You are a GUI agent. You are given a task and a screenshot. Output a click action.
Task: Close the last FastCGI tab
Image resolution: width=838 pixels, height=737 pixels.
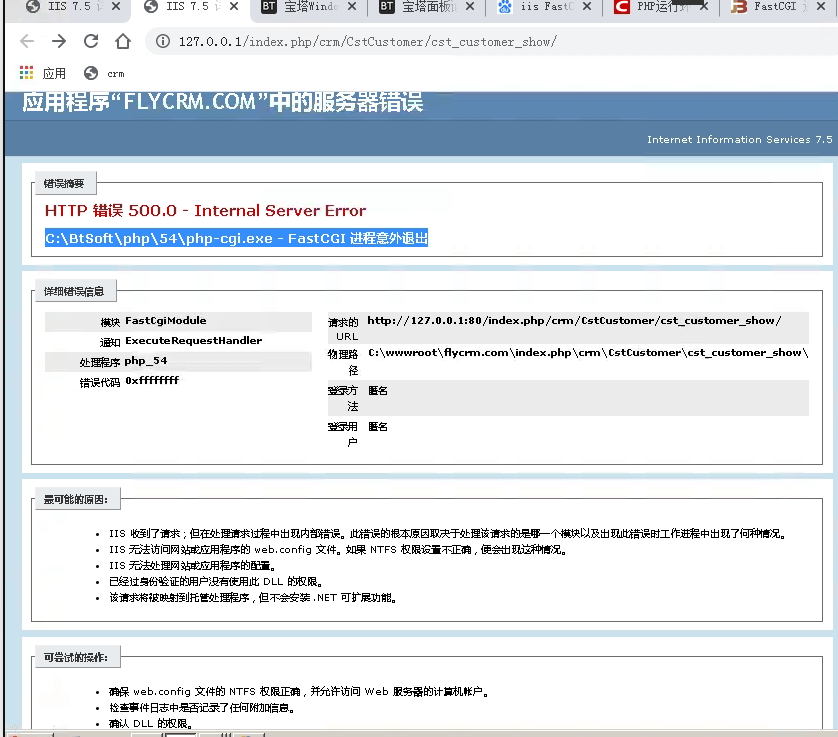click(x=821, y=6)
